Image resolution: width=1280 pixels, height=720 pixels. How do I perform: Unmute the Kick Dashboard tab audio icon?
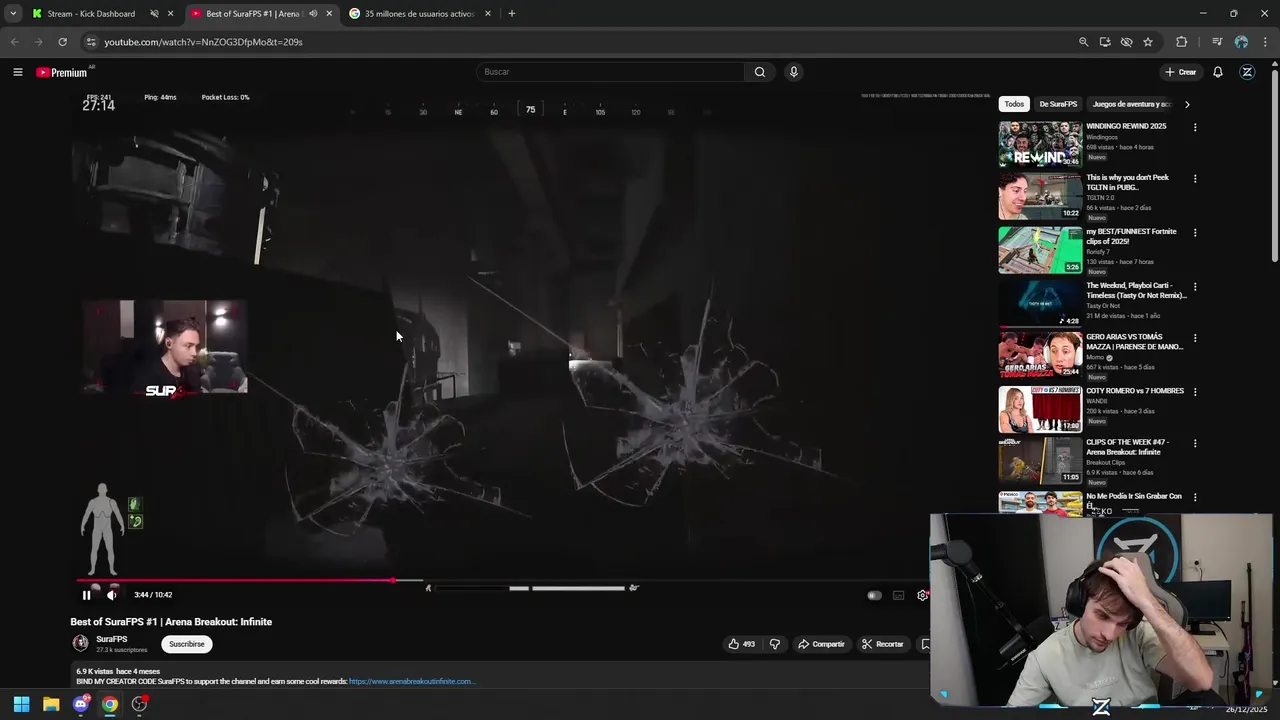[154, 14]
